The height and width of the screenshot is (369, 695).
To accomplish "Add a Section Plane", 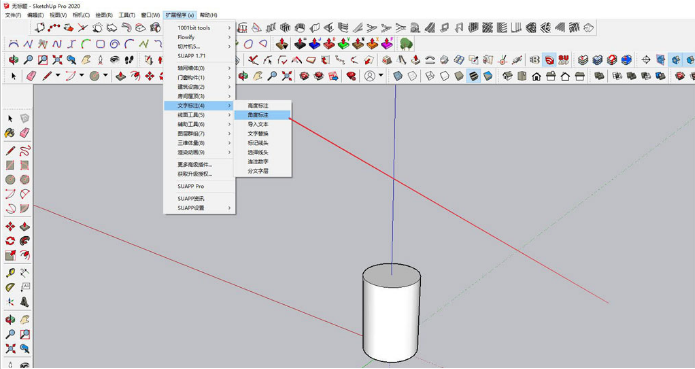I will [646, 59].
